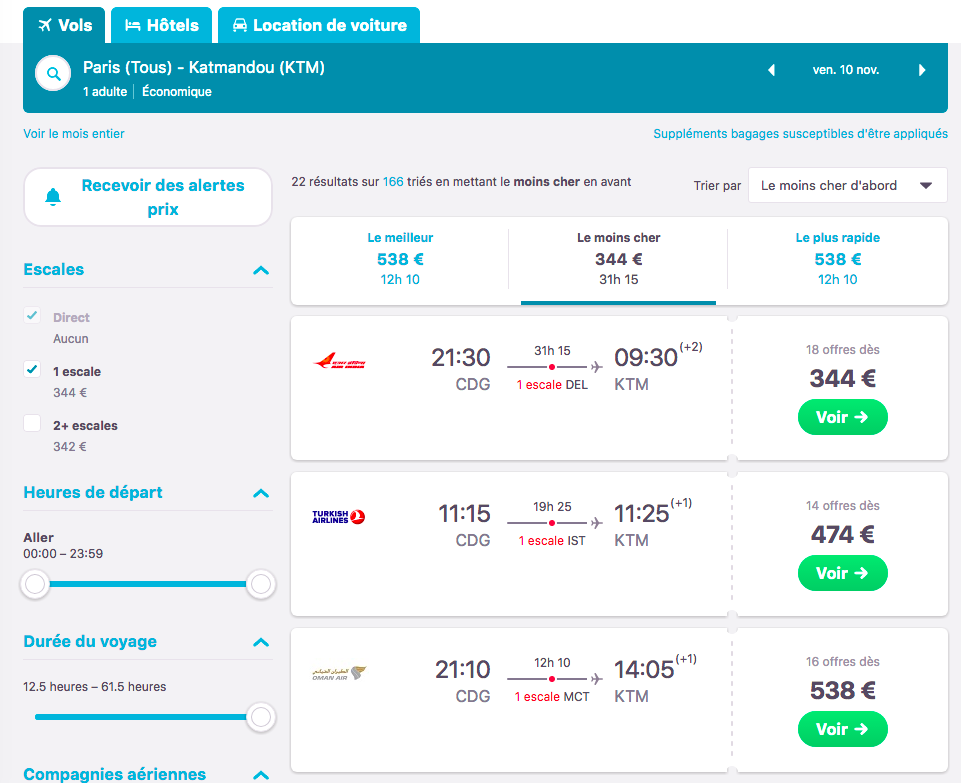This screenshot has width=961, height=783.
Task: Open Voir le mois entier link
Action: pos(74,134)
